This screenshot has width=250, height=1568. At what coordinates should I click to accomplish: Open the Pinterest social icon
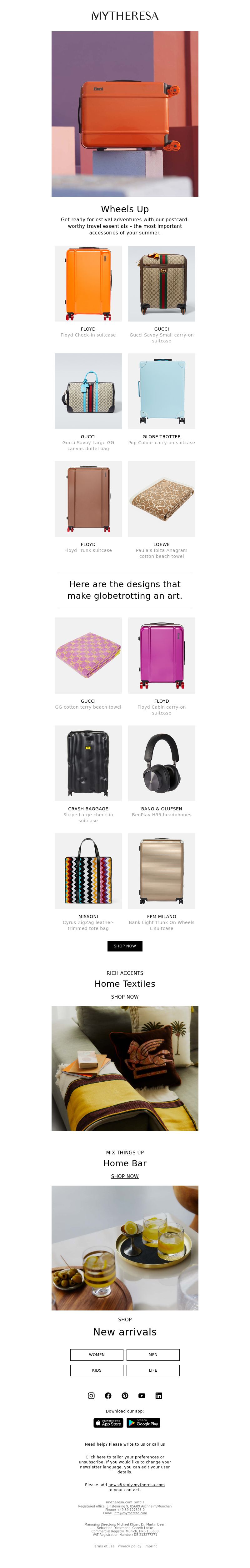[x=125, y=1396]
